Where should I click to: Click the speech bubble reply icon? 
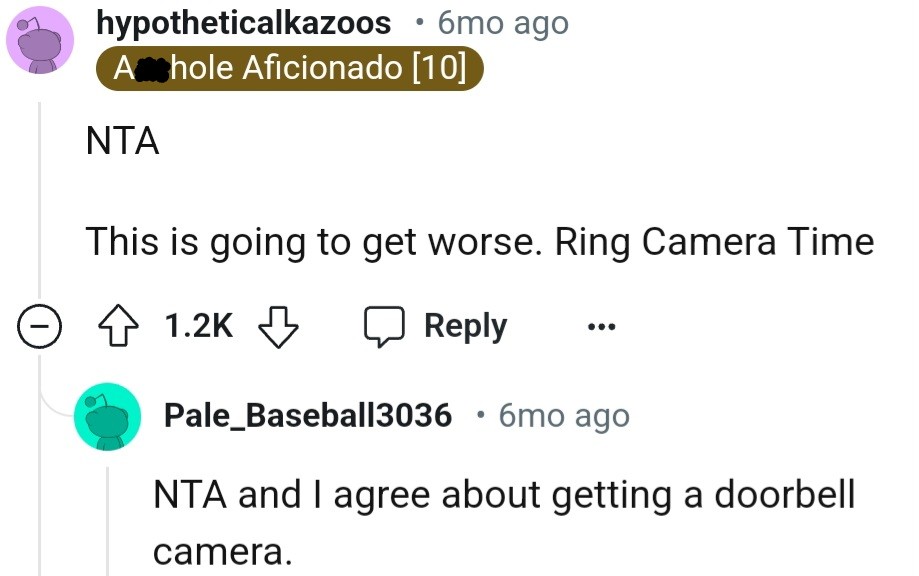click(x=384, y=326)
